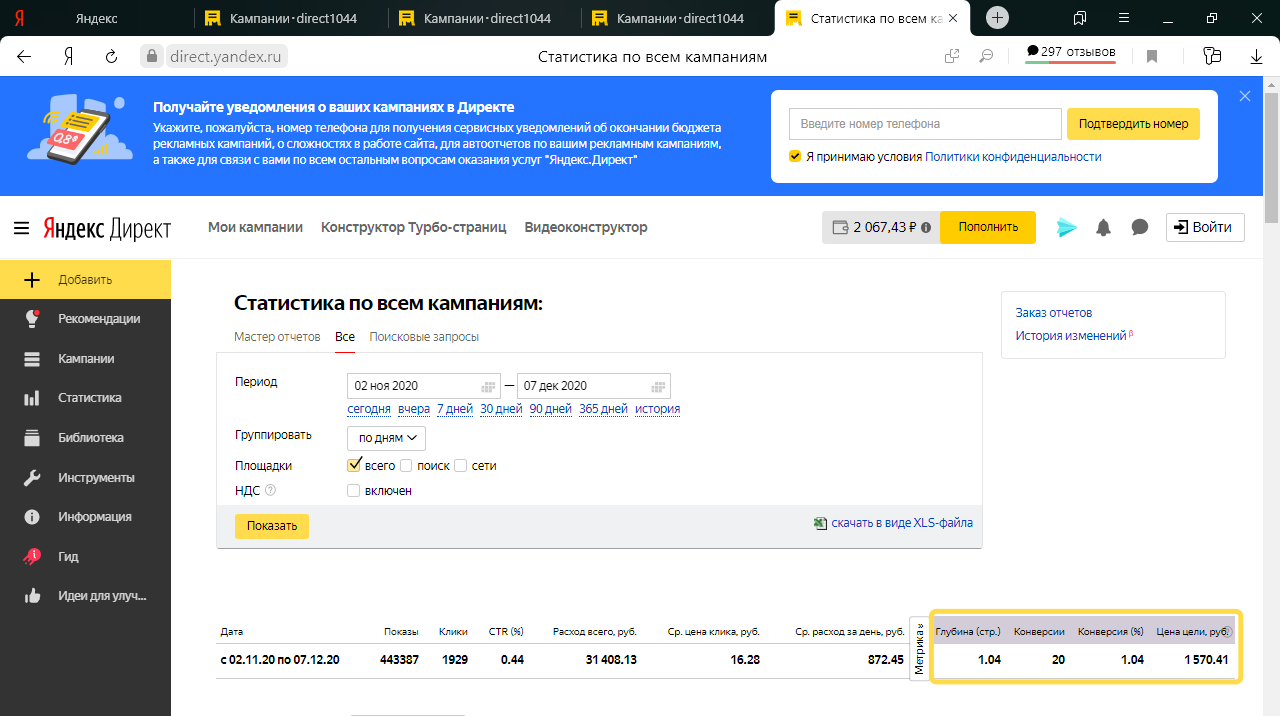The image size is (1280, 716).
Task: Open Мои кампании in top menu
Action: (255, 227)
